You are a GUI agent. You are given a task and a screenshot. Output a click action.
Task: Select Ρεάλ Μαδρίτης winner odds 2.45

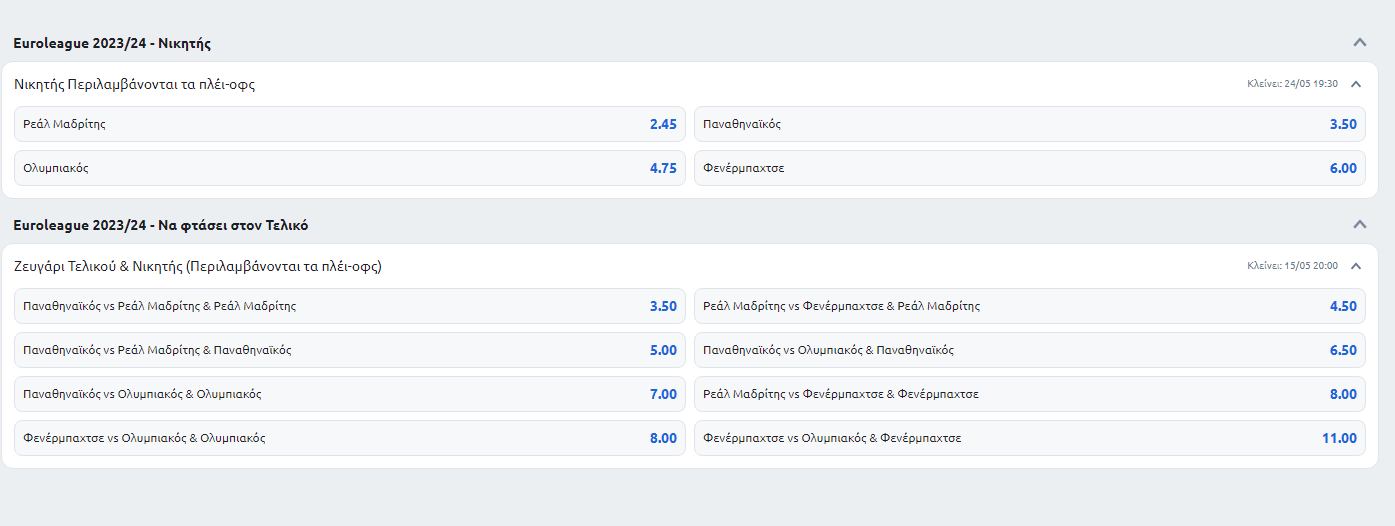pyautogui.click(x=350, y=125)
